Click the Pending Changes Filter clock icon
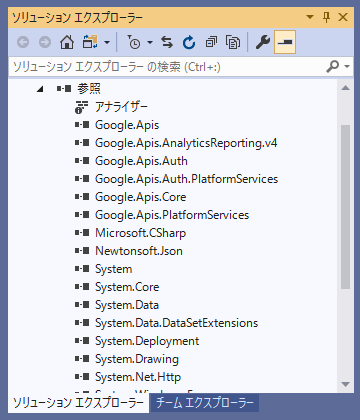This screenshot has height=420, width=360. coord(134,42)
